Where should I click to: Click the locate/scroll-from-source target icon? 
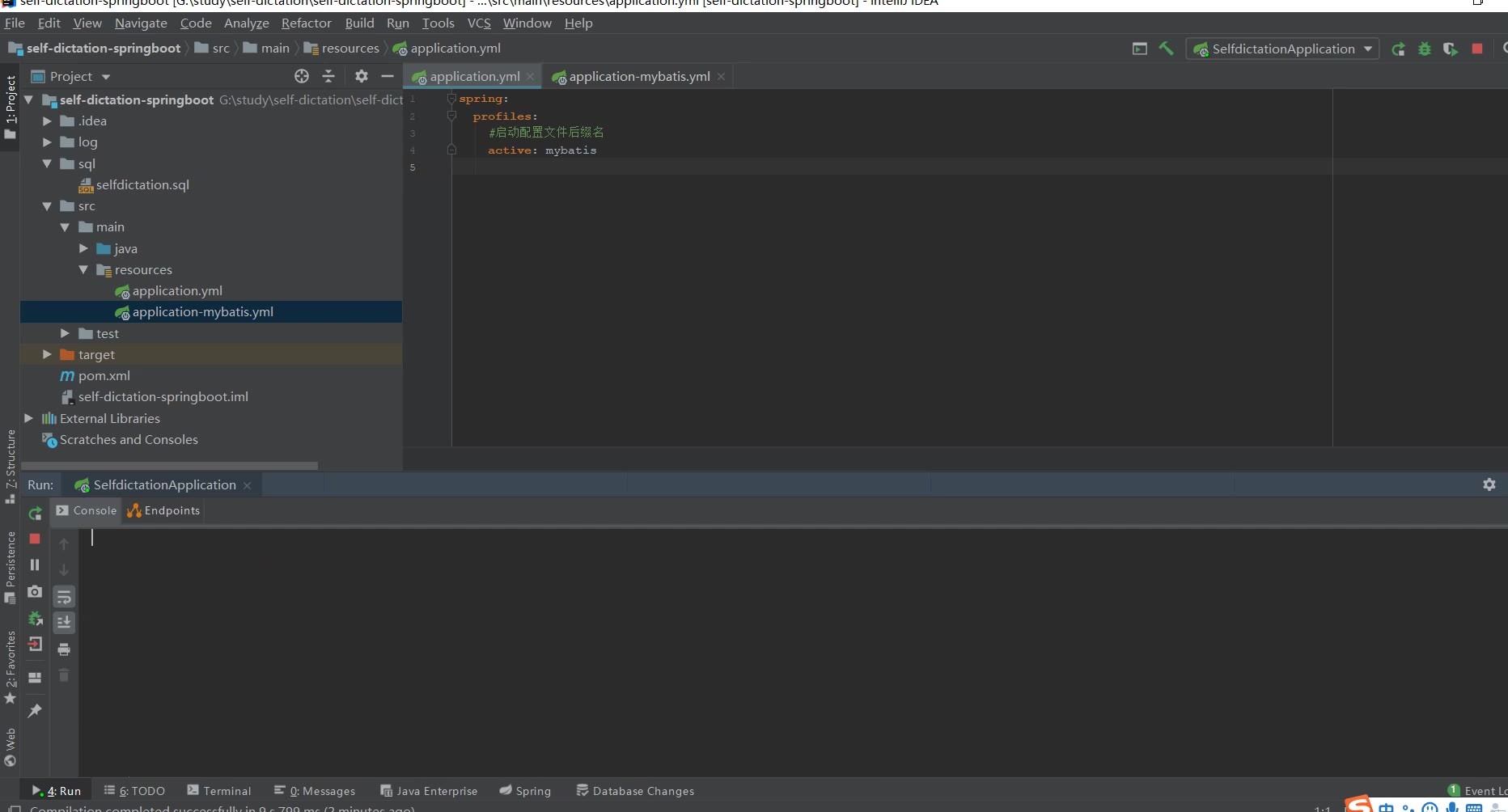click(302, 76)
